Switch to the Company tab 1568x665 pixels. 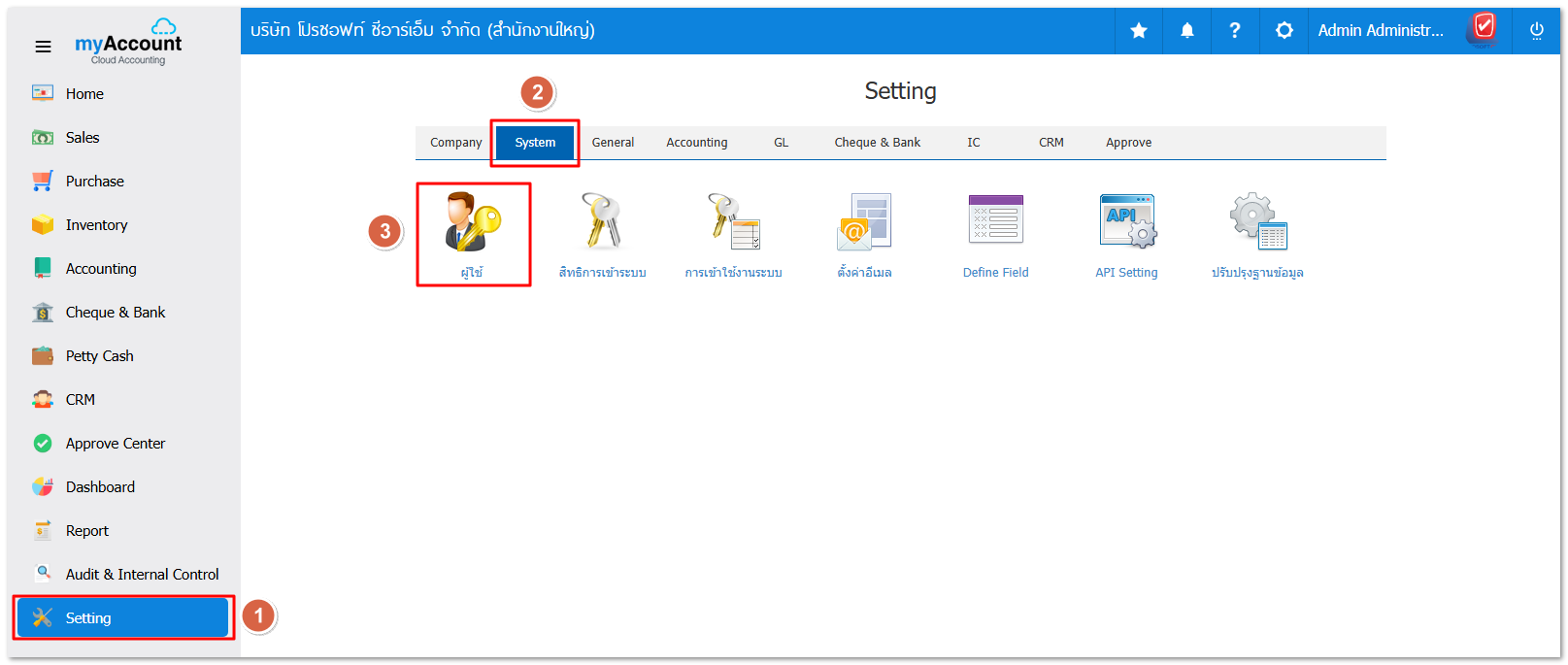(x=455, y=143)
